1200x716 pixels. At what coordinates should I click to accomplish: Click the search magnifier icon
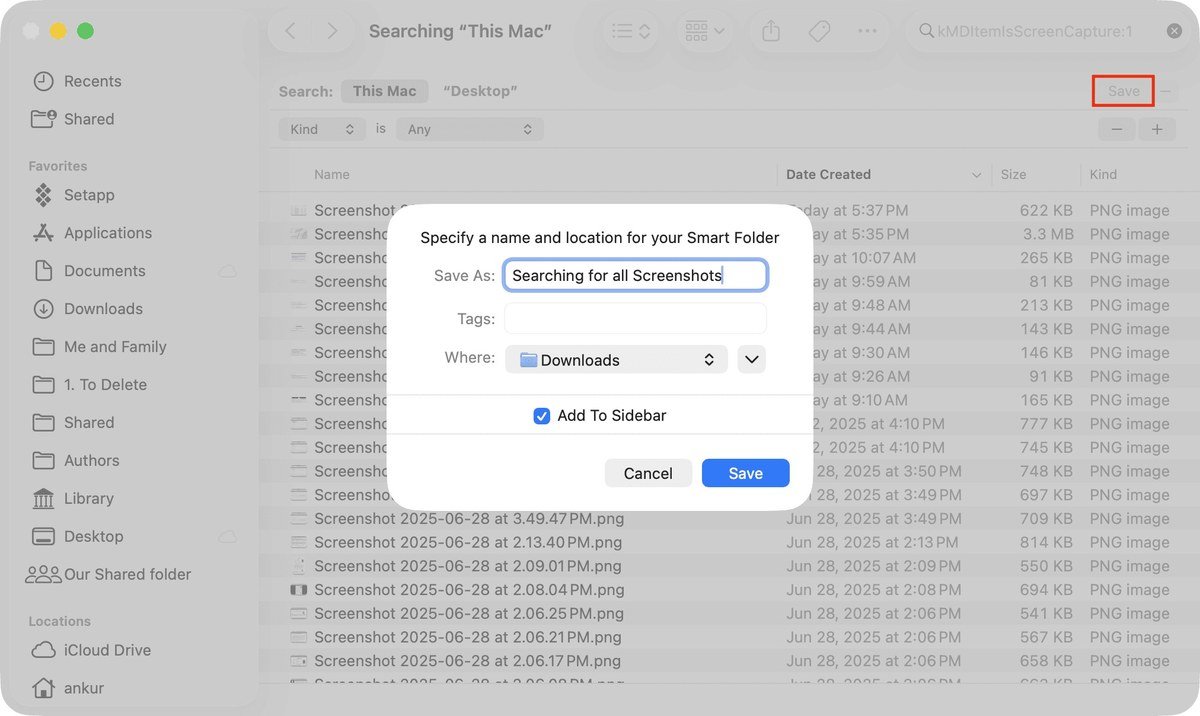[926, 31]
